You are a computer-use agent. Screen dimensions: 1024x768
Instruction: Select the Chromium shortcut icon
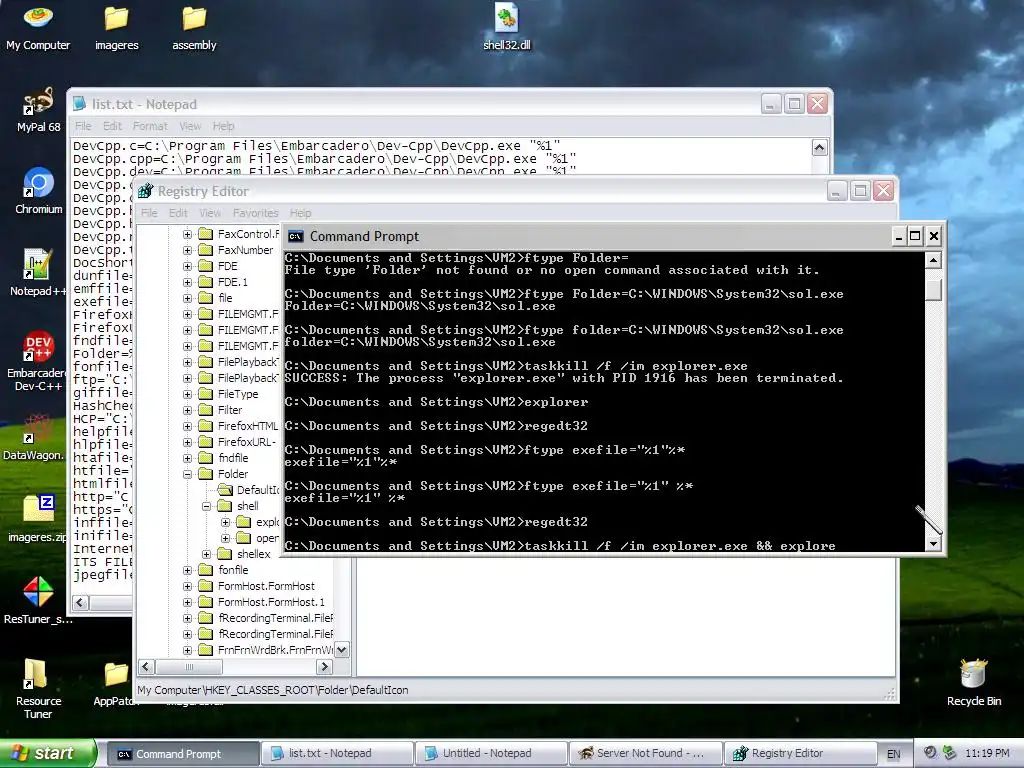[x=38, y=191]
